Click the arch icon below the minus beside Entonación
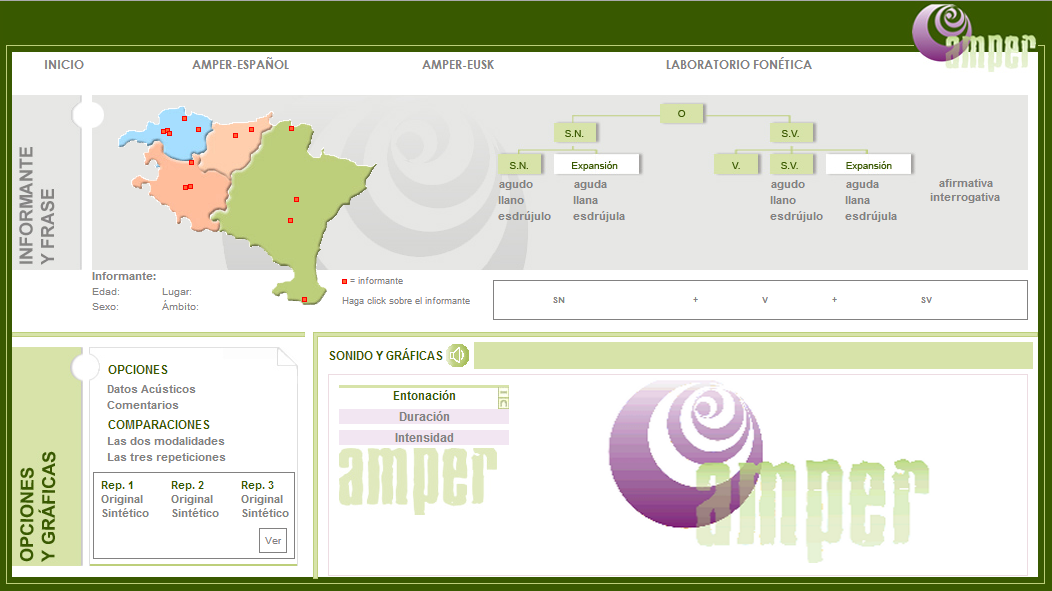 (x=503, y=403)
